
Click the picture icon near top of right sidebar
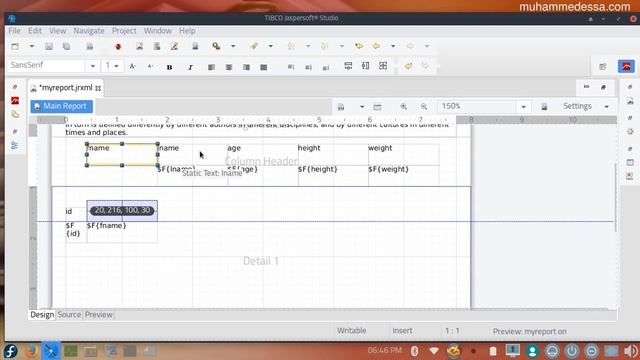click(x=630, y=101)
